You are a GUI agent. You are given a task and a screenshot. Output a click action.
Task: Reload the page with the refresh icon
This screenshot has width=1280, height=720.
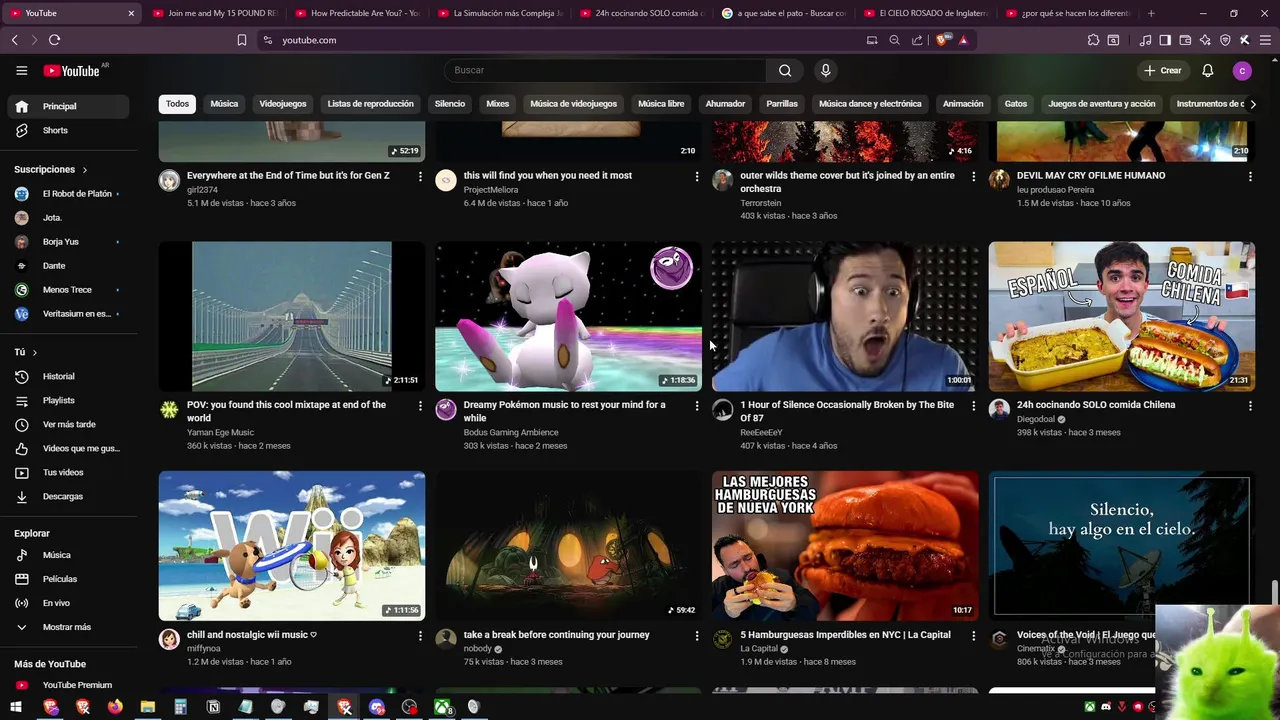(x=54, y=40)
